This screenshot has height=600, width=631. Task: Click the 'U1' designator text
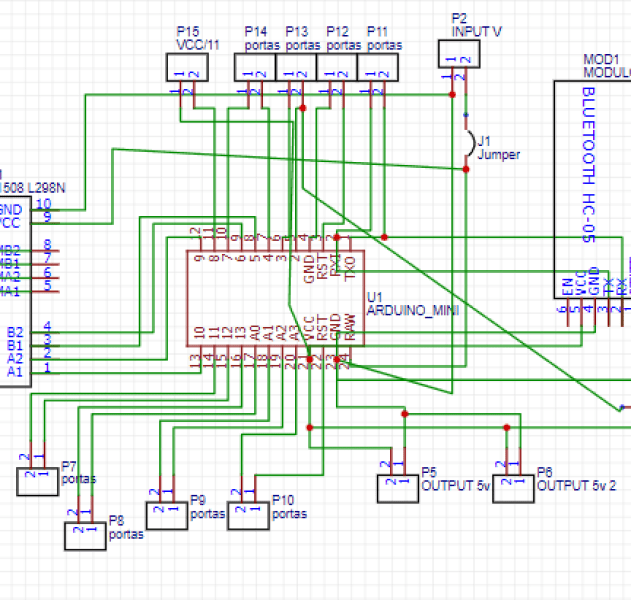[x=374, y=297]
